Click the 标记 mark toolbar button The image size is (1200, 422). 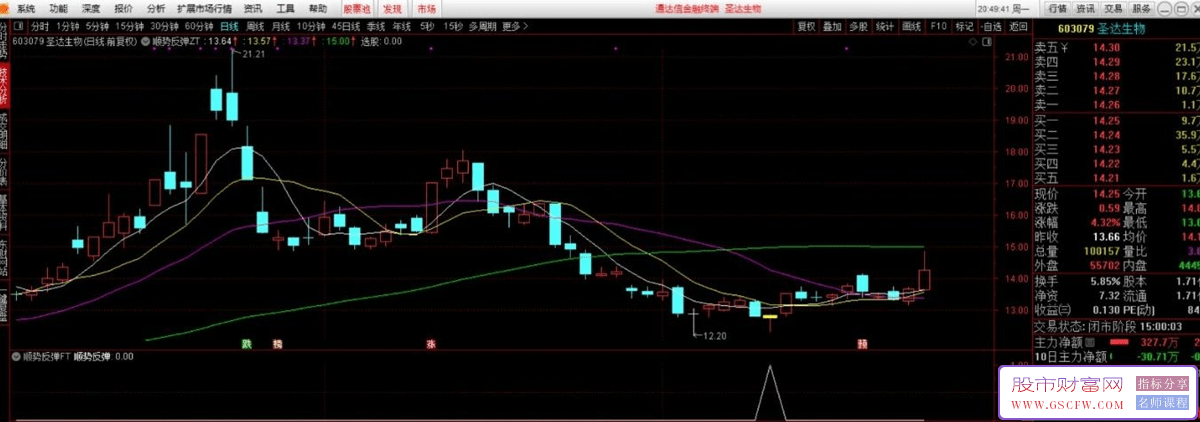(x=964, y=25)
